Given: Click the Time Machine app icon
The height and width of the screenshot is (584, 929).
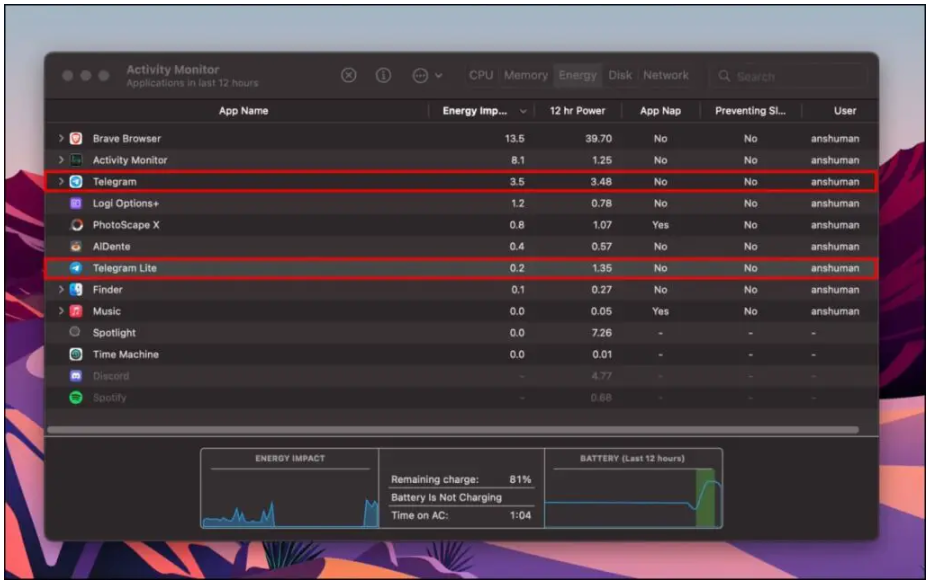Looking at the screenshot, I should pos(76,354).
